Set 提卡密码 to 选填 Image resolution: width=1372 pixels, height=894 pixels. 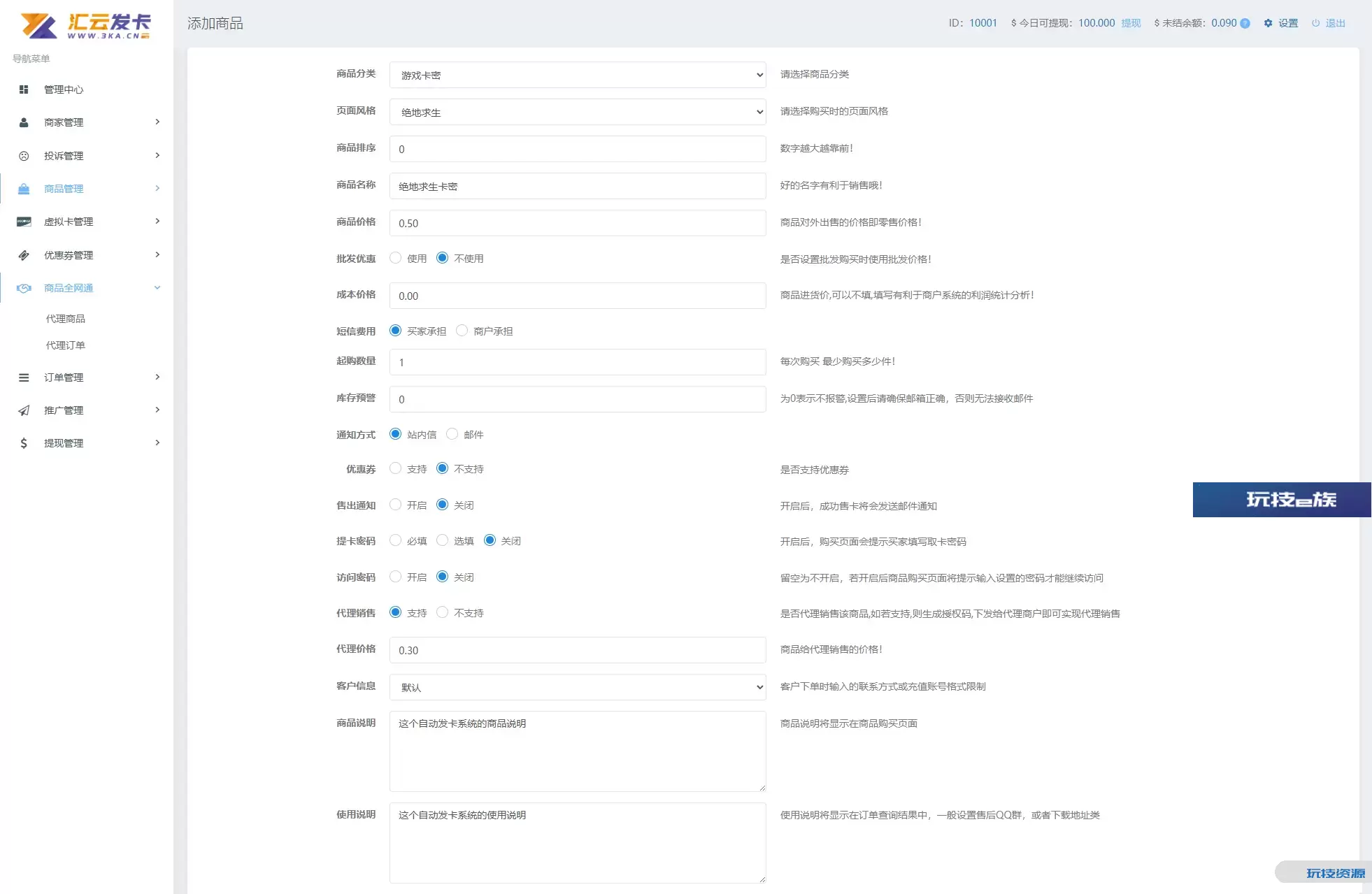coord(443,540)
